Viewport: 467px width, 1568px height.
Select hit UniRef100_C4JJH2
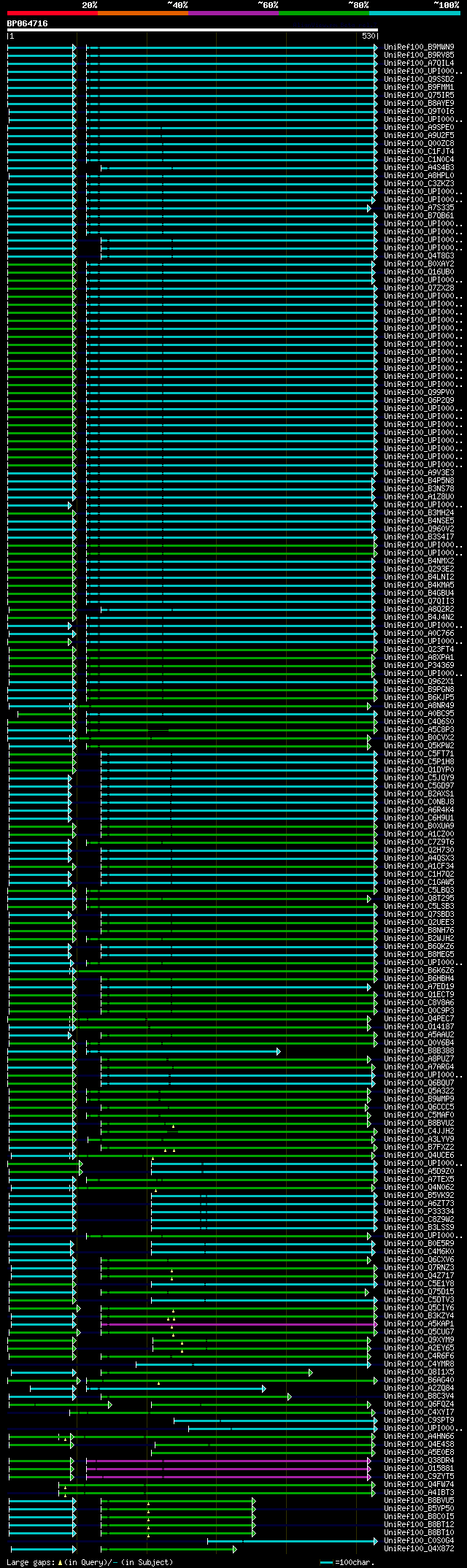(x=419, y=1131)
